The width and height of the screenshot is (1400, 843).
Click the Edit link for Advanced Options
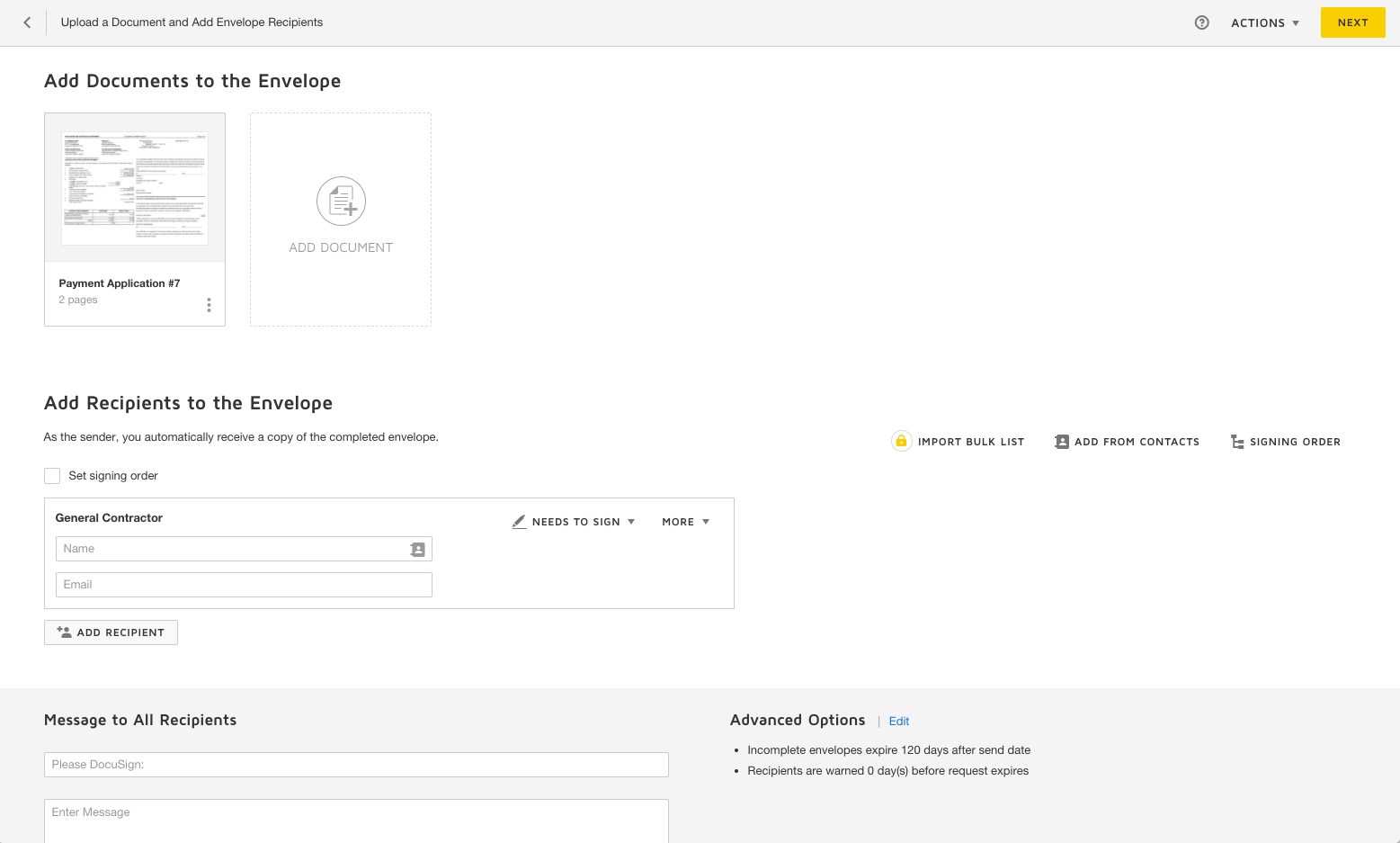(x=898, y=722)
